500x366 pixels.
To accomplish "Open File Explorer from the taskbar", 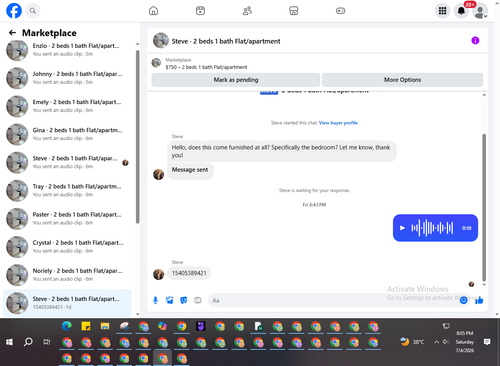I will tap(105, 326).
